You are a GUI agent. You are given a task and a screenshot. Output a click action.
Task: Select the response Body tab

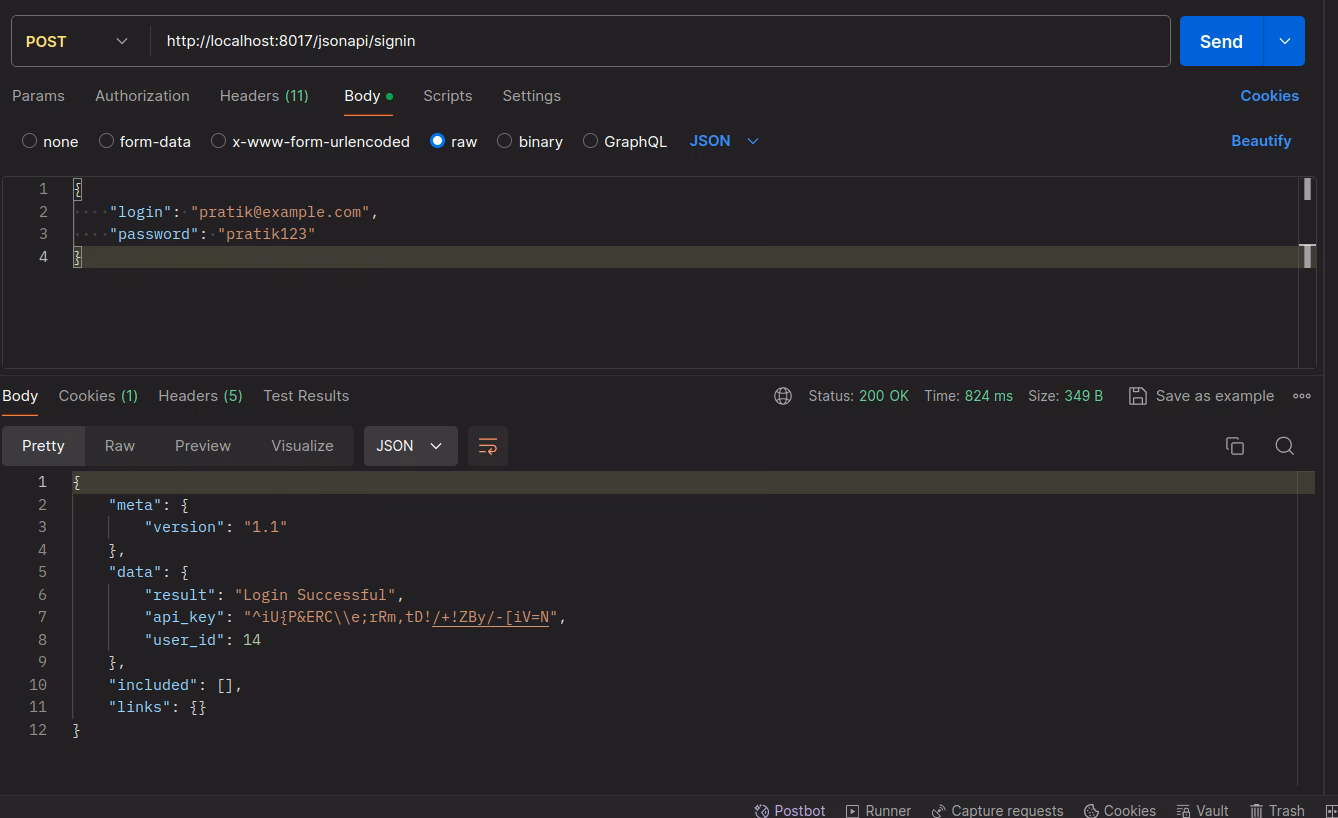pyautogui.click(x=20, y=396)
